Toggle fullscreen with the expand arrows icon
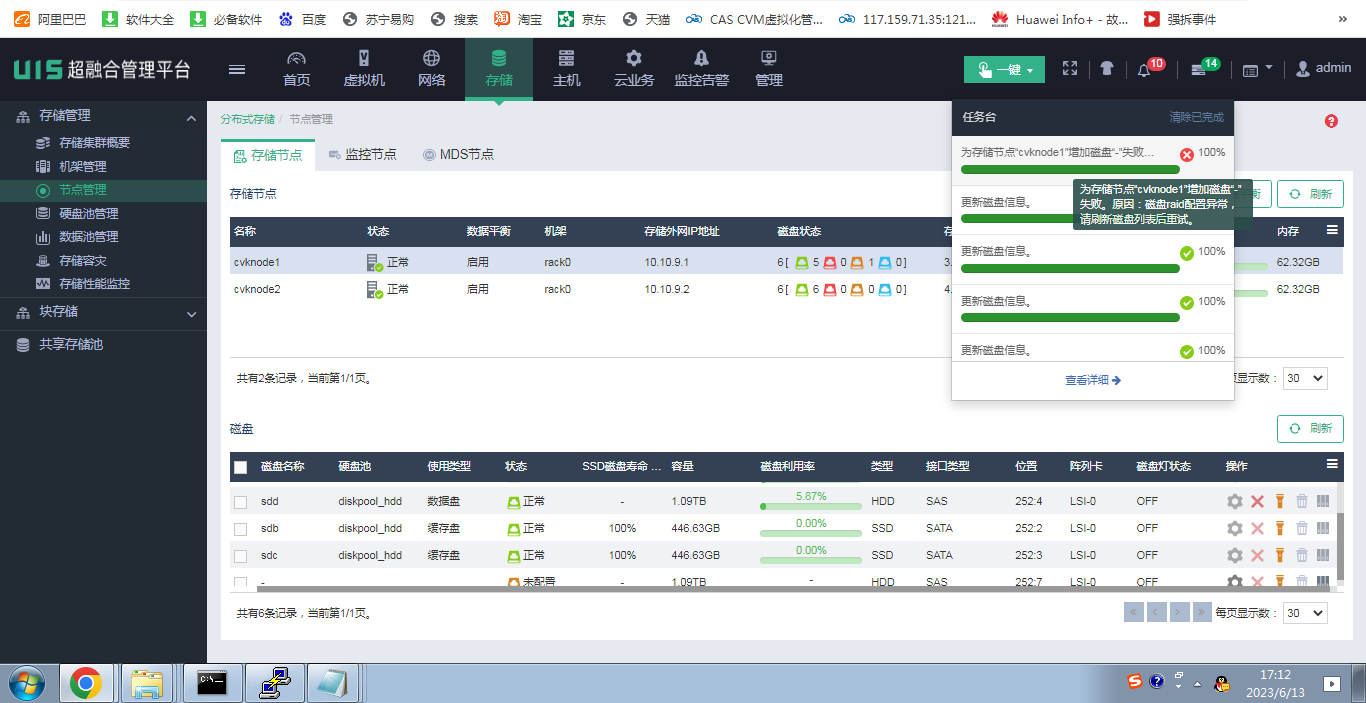This screenshot has height=703, width=1366. (1070, 68)
